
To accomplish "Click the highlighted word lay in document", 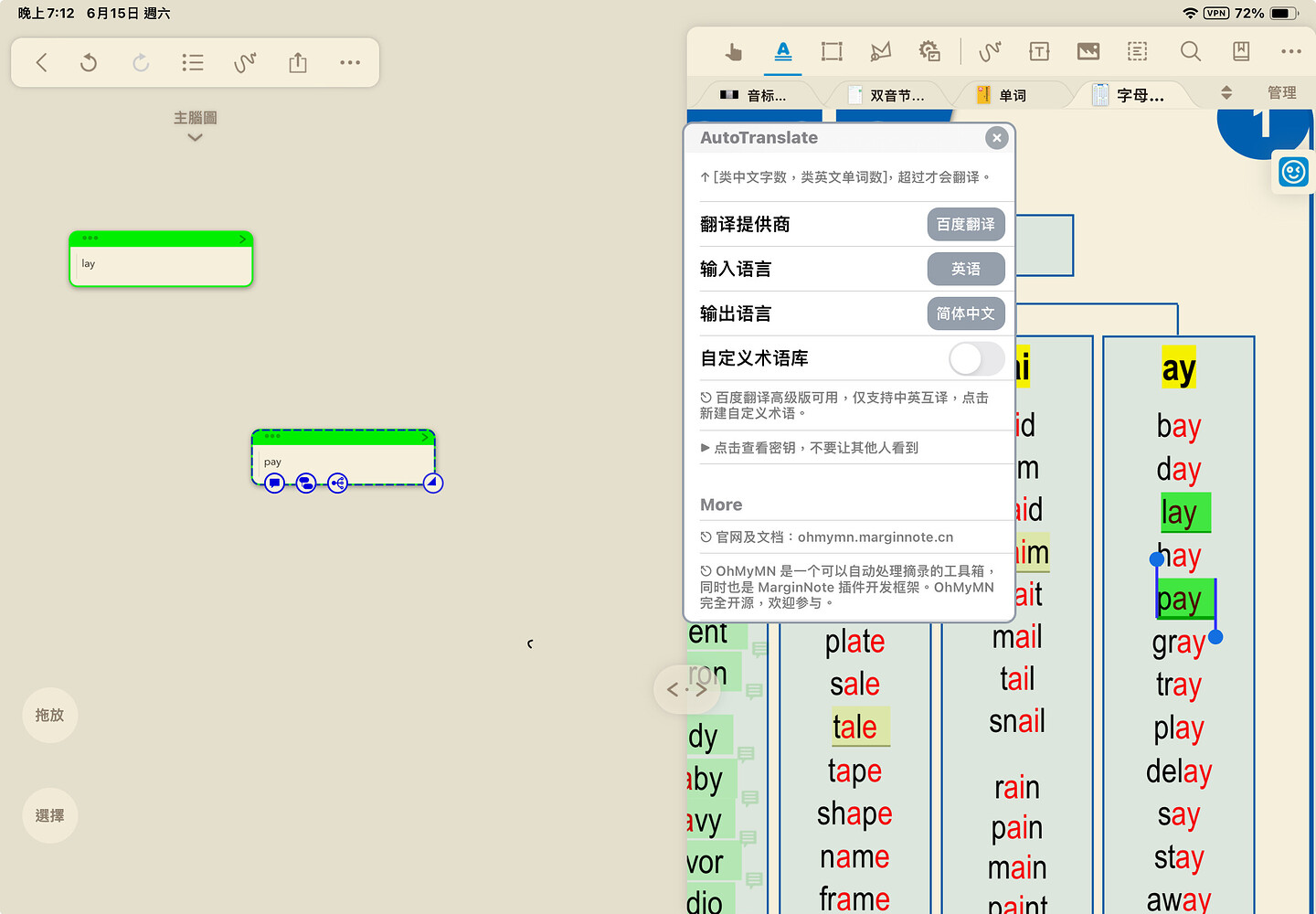I will point(1185,513).
